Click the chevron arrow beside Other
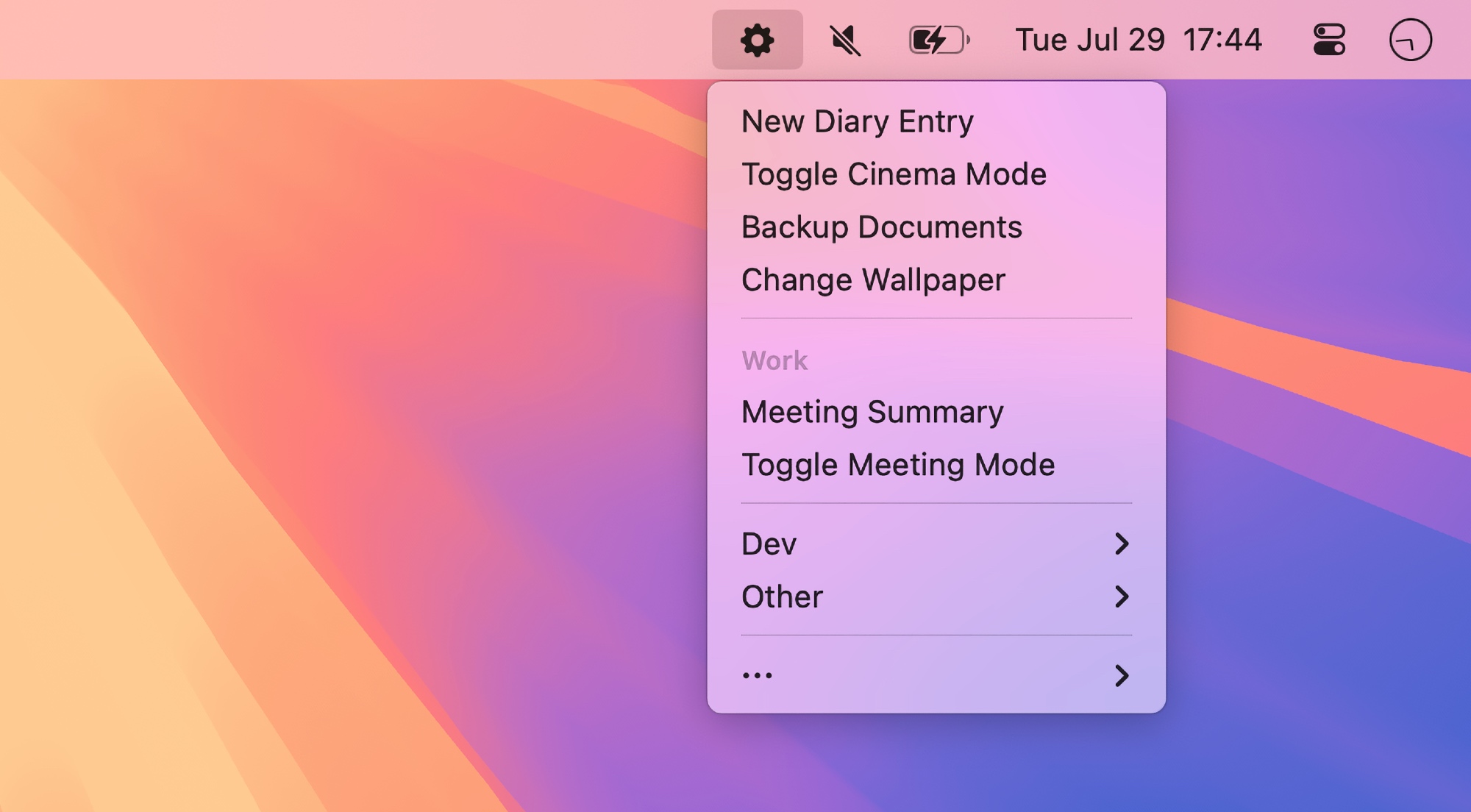1471x812 pixels. [1121, 596]
